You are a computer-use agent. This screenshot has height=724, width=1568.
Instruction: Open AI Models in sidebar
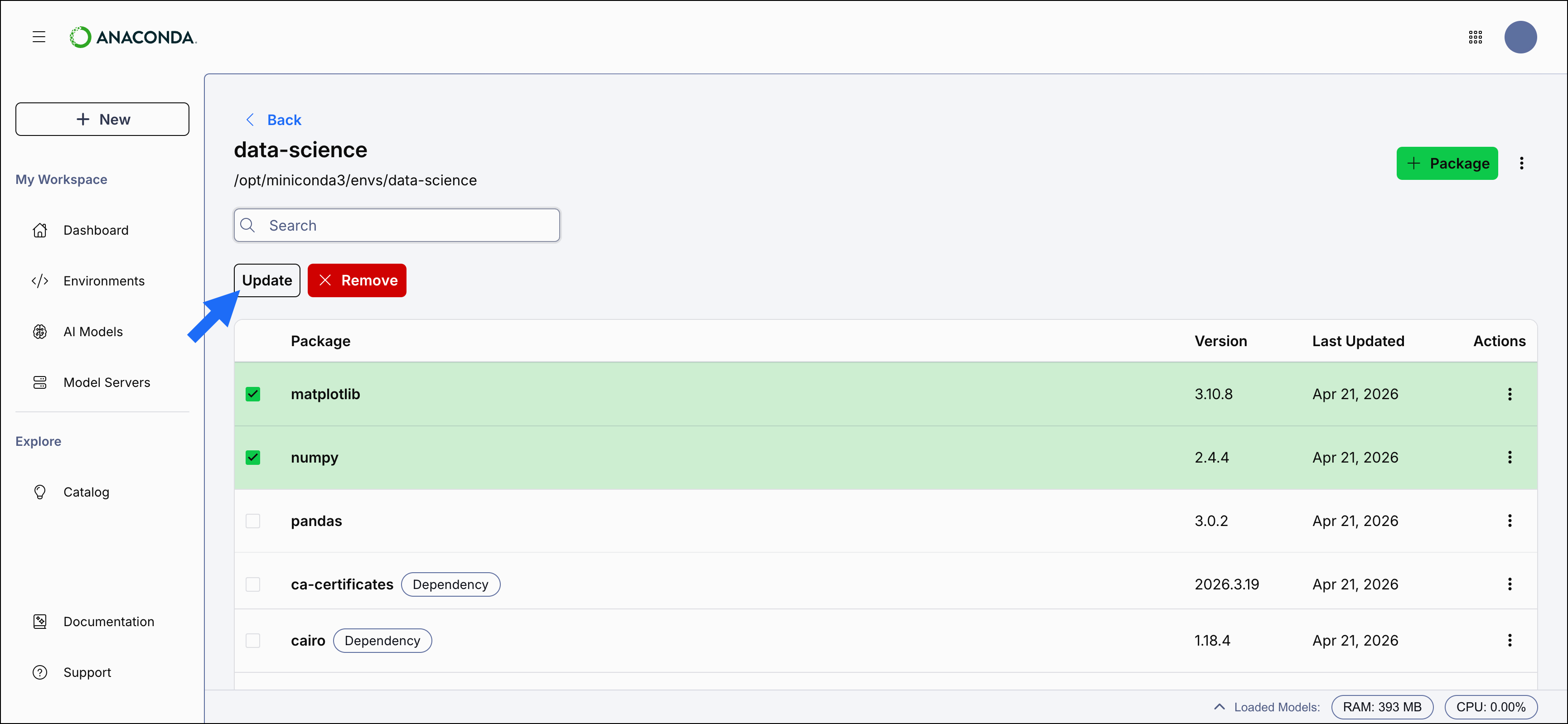tap(92, 332)
